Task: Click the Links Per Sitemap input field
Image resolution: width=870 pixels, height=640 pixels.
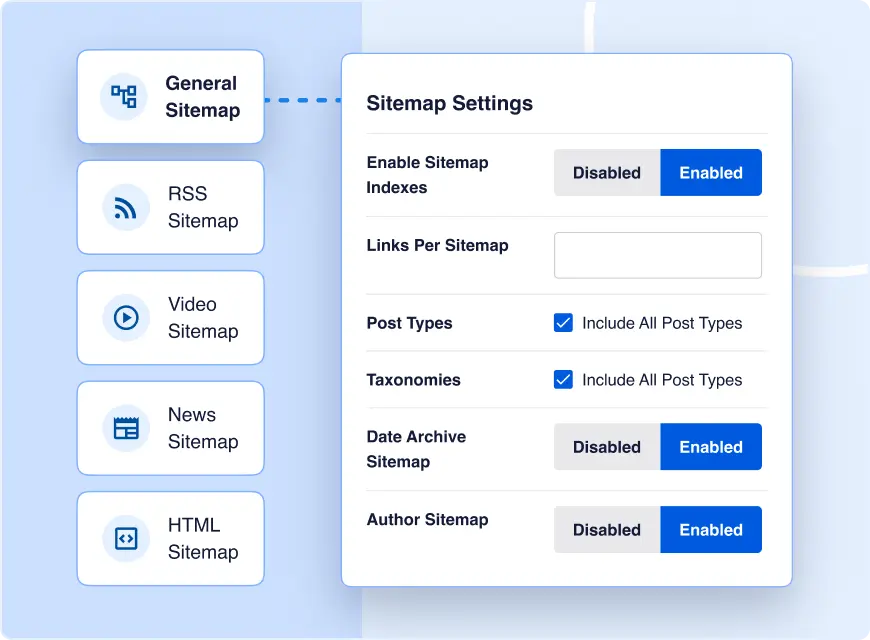Action: point(657,255)
